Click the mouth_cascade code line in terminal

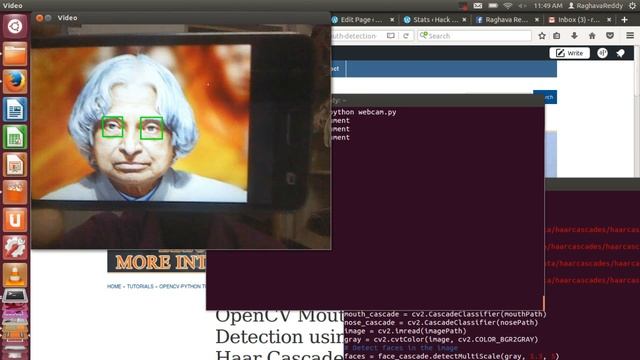[x=445, y=314]
